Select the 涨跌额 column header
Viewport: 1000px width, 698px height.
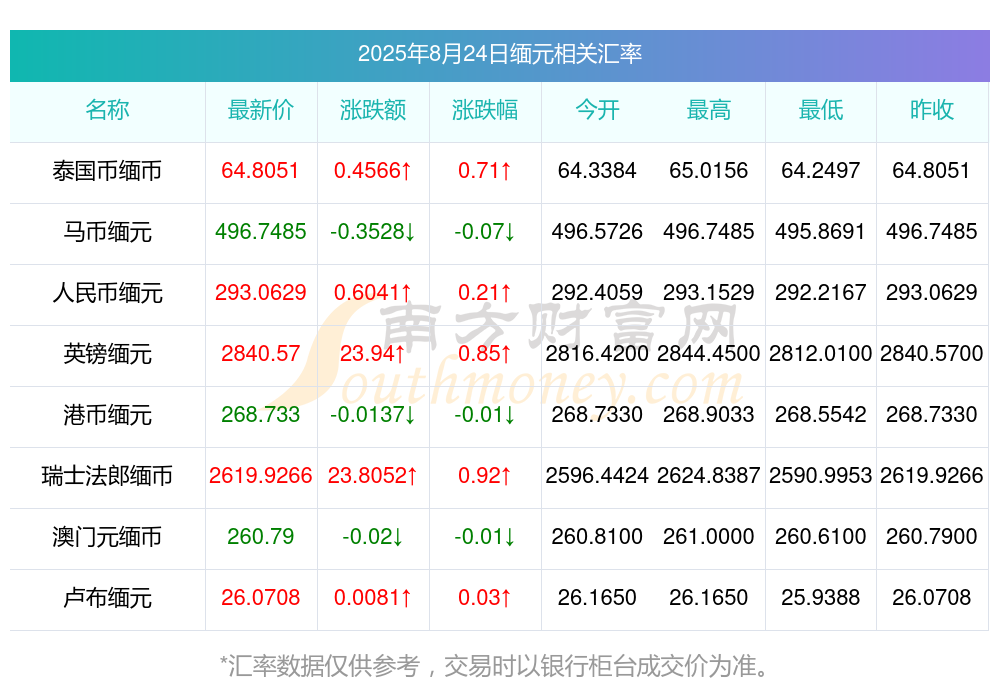pyautogui.click(x=373, y=110)
